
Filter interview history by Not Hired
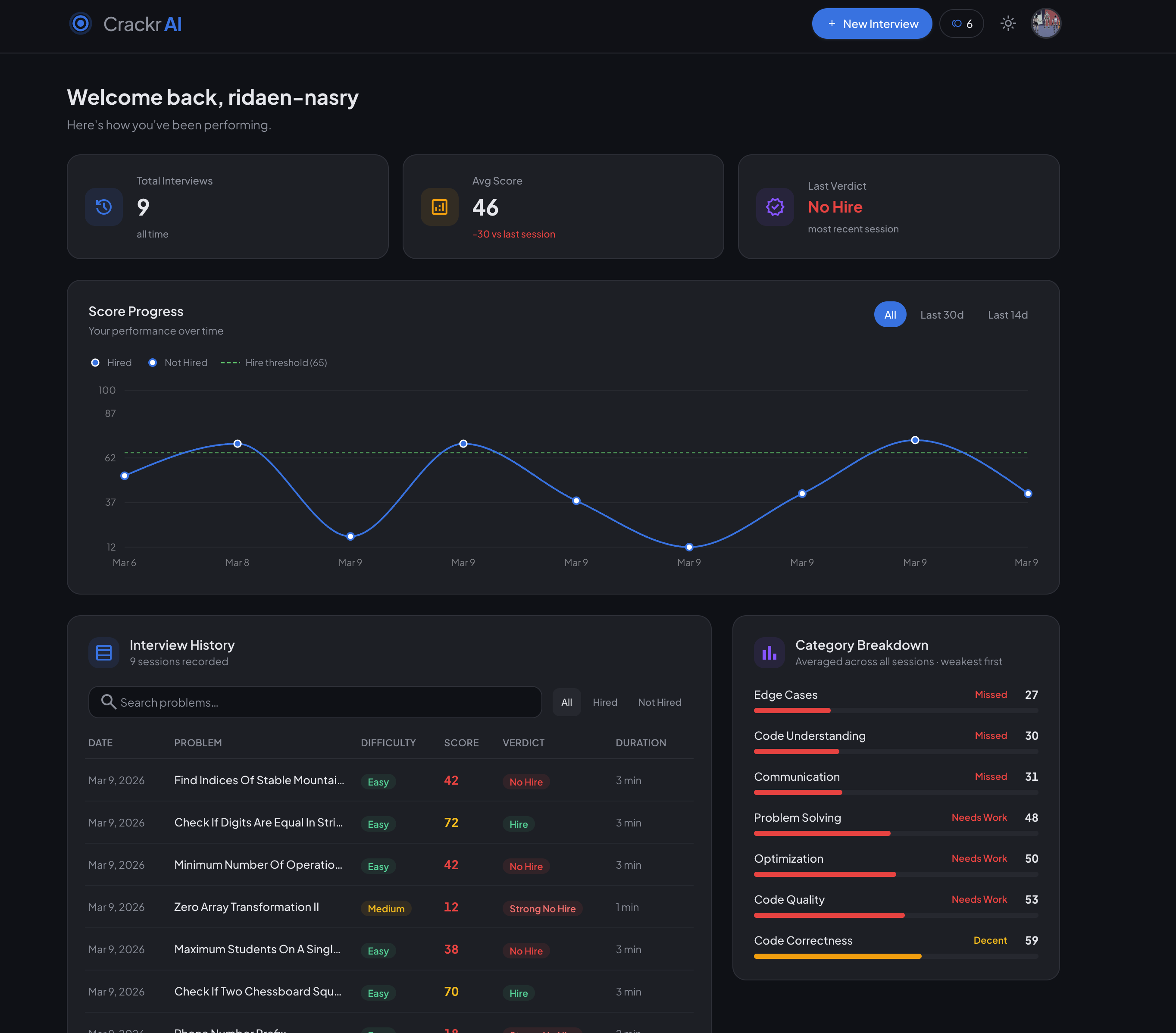[659, 702]
